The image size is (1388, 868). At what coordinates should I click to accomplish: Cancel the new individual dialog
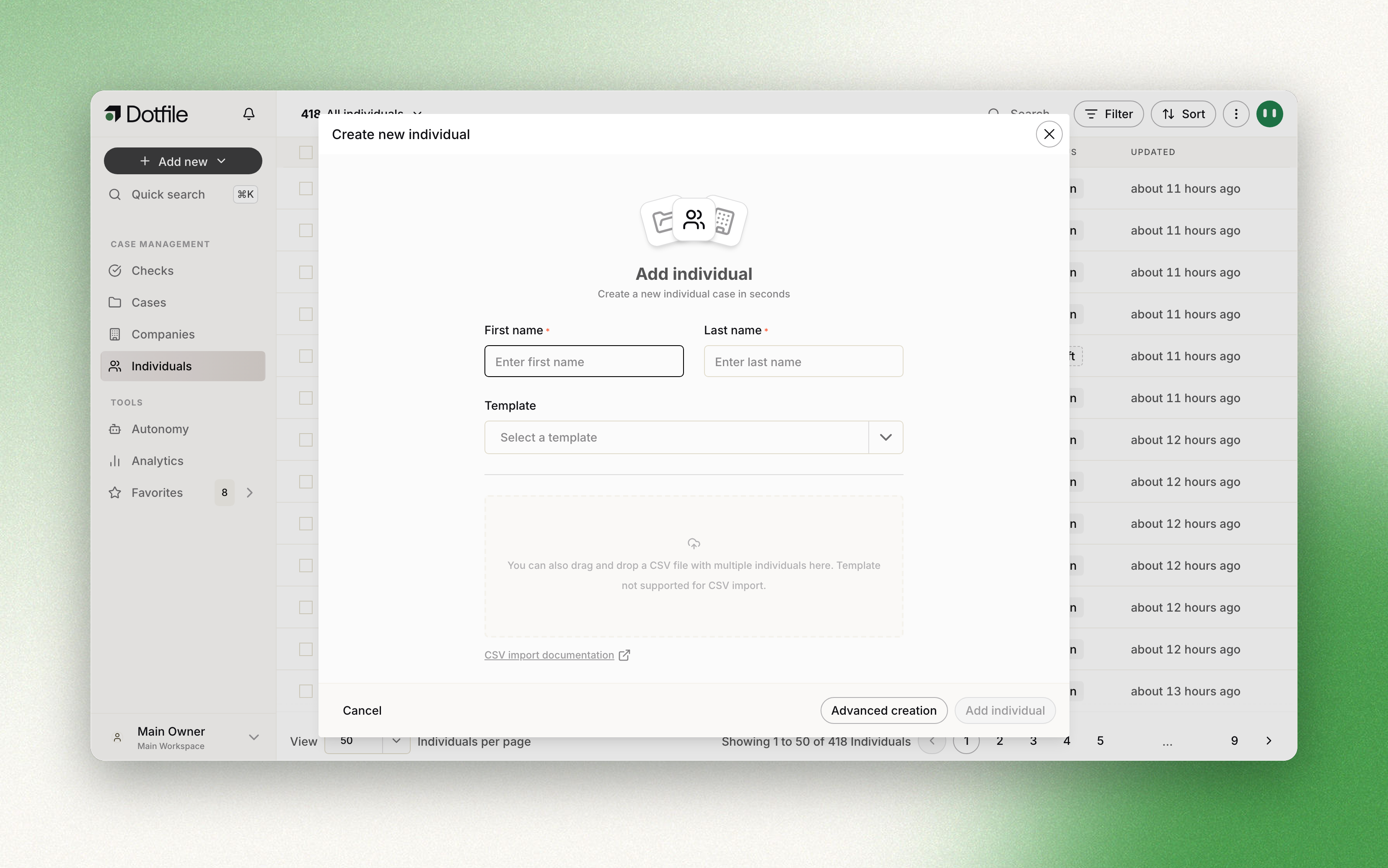pyautogui.click(x=362, y=710)
